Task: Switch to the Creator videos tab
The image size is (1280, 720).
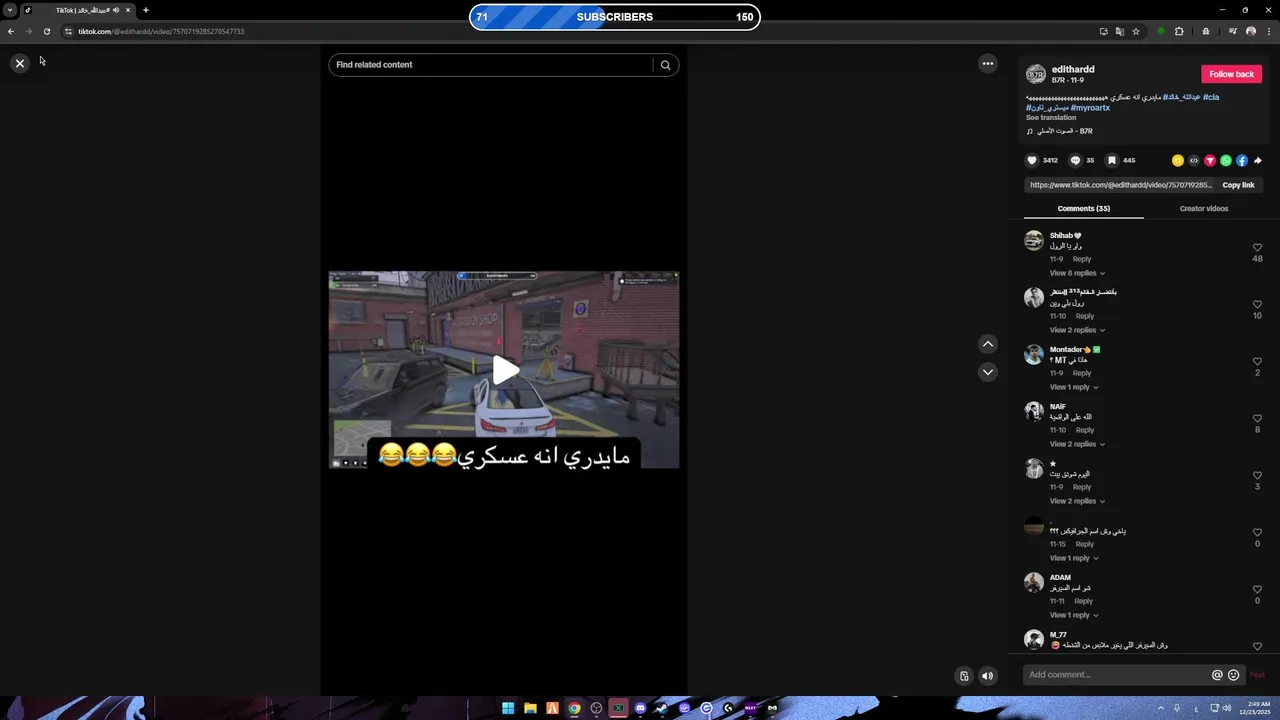Action: 1204,209
